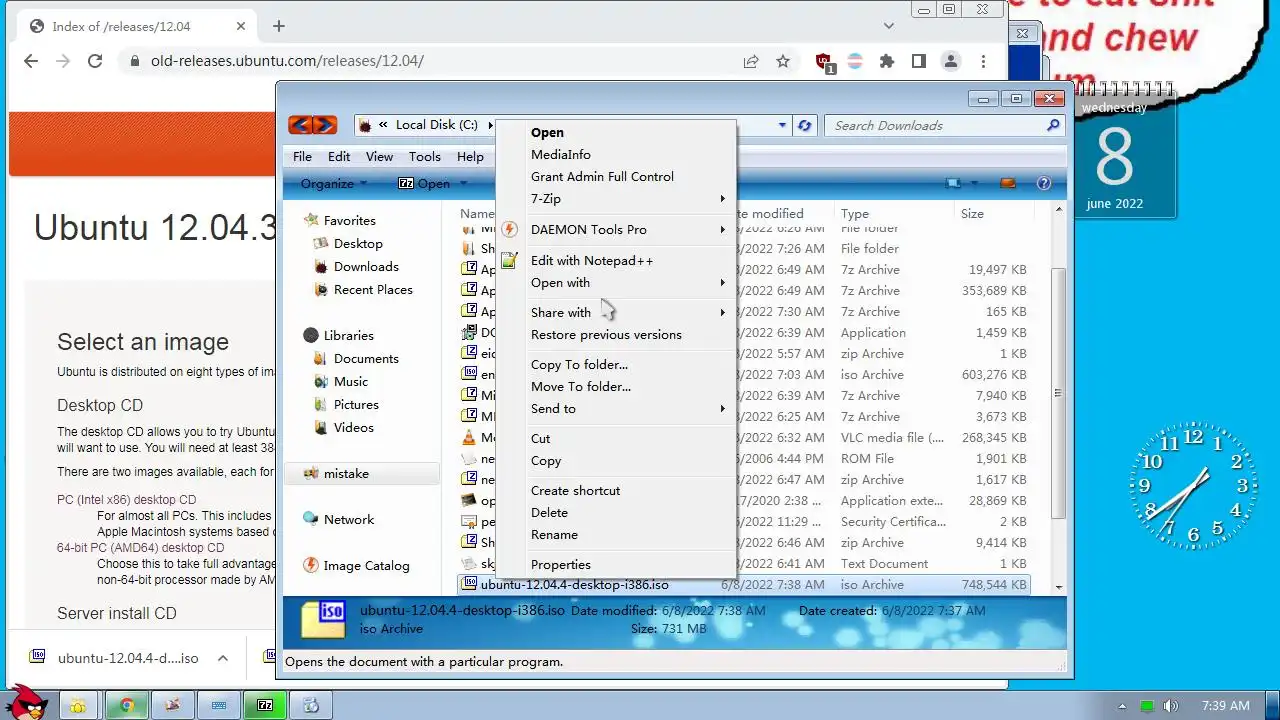Image resolution: width=1280 pixels, height=720 pixels.
Task: Click the search magnifier icon in Explorer
Action: click(x=1053, y=125)
